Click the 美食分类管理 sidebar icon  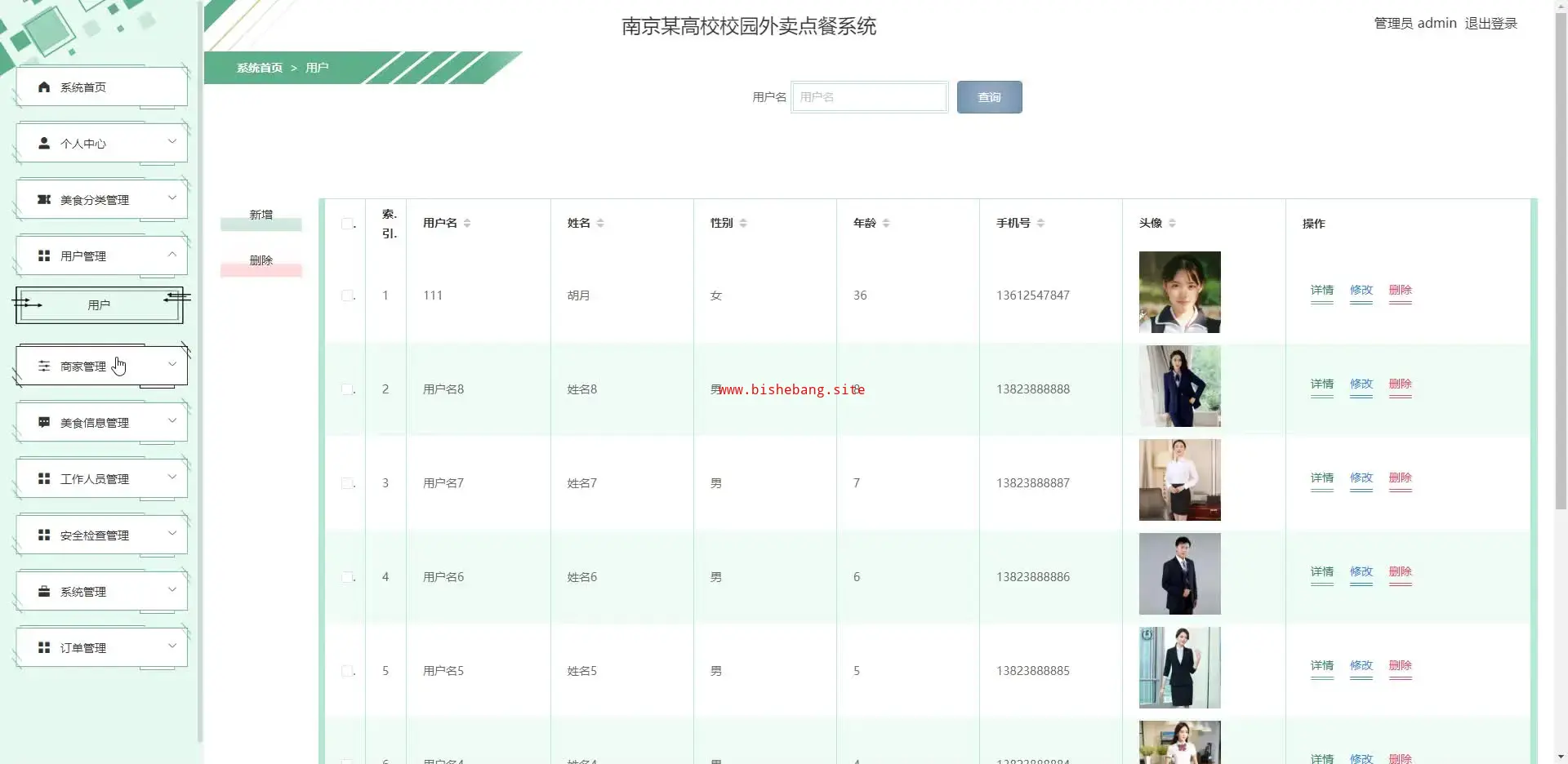click(x=44, y=199)
